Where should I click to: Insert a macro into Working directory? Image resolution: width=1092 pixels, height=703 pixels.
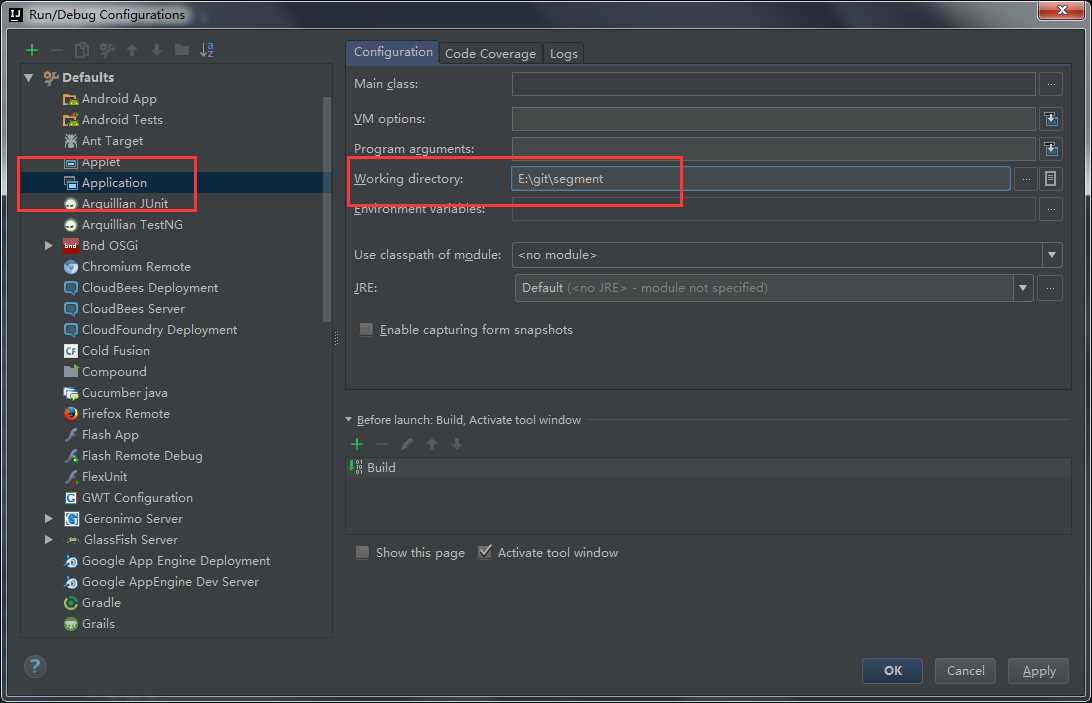tap(1050, 179)
